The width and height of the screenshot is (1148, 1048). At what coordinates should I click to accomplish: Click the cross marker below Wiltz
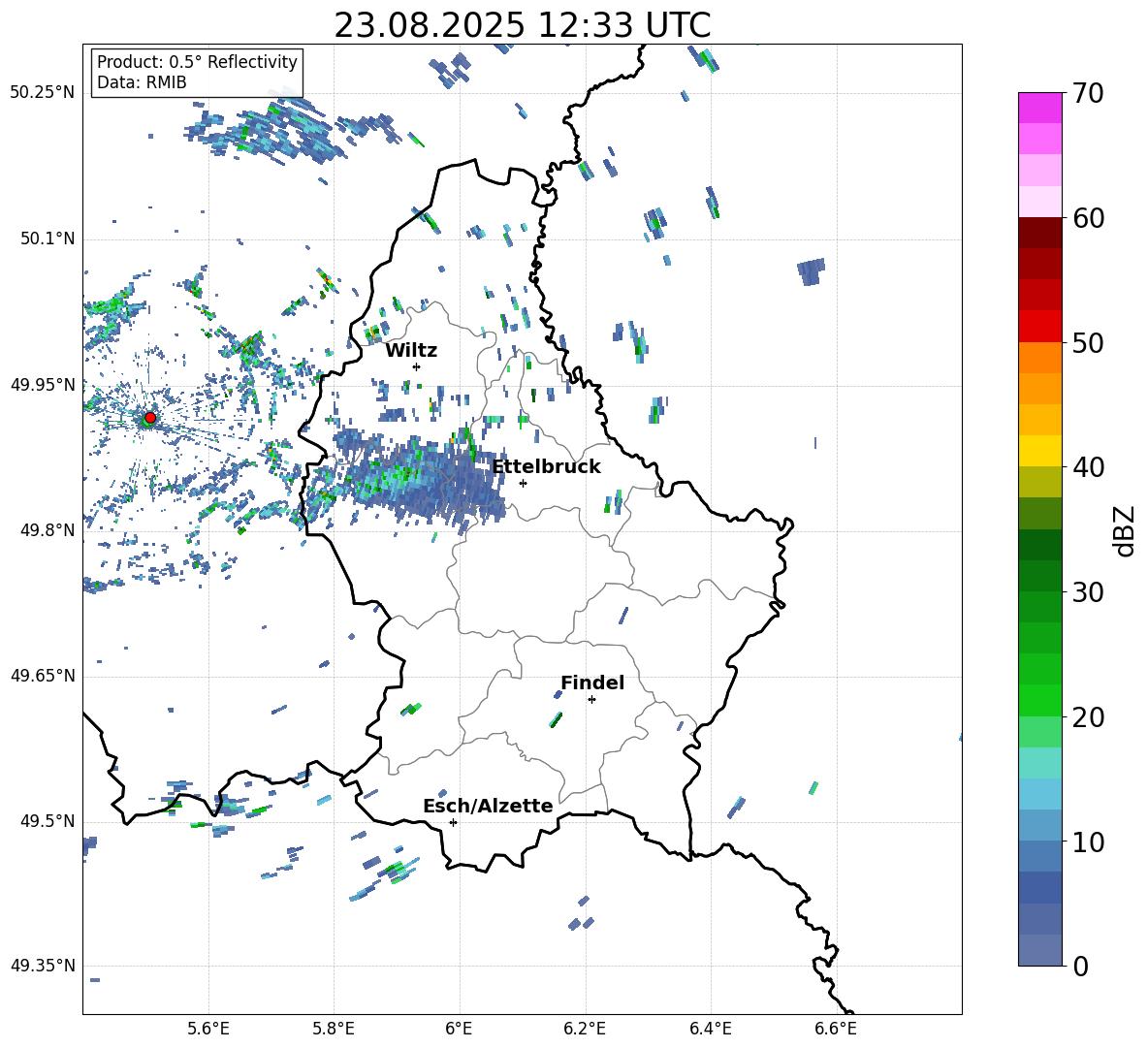[x=417, y=366]
